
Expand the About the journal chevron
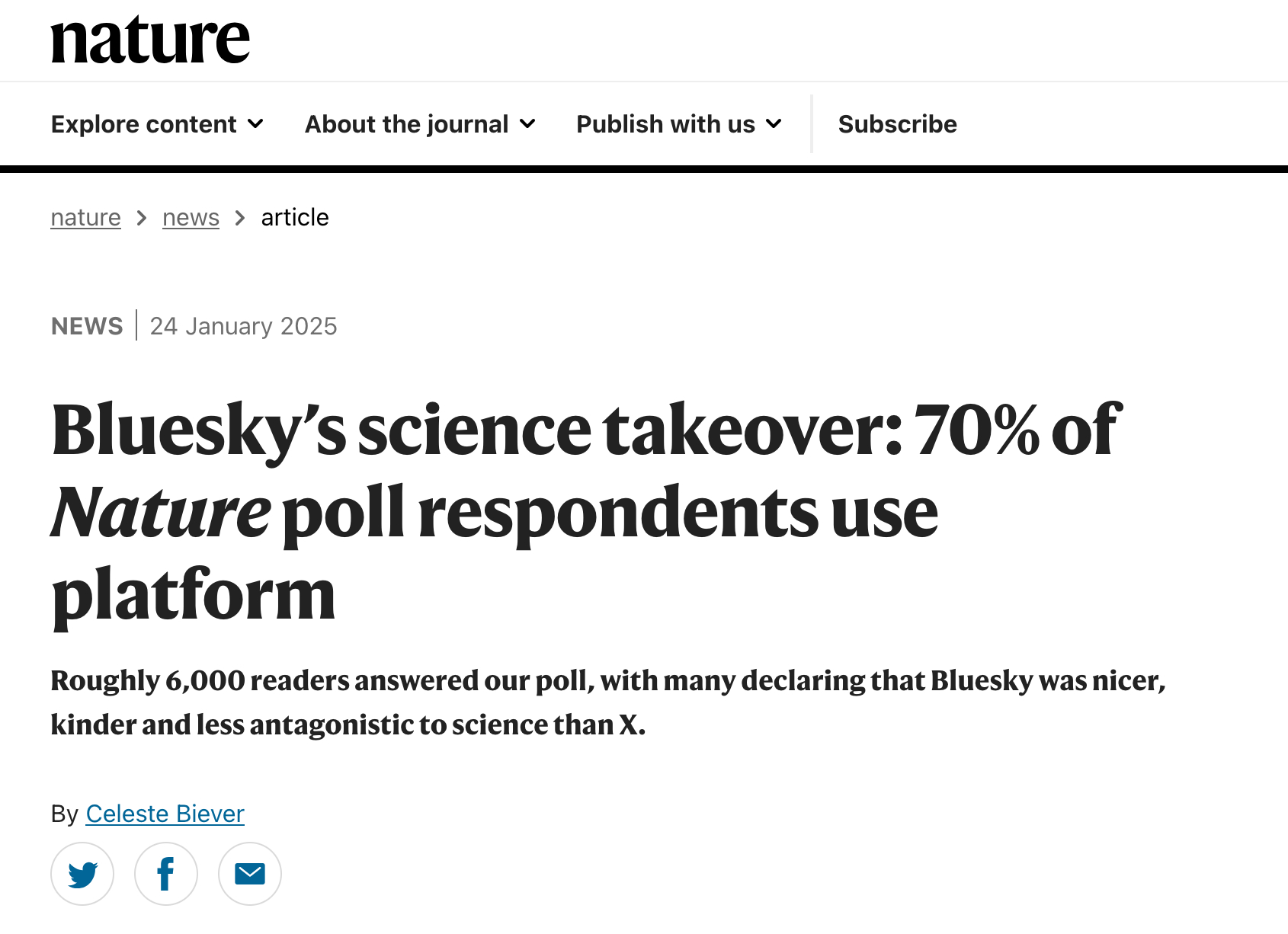527,124
